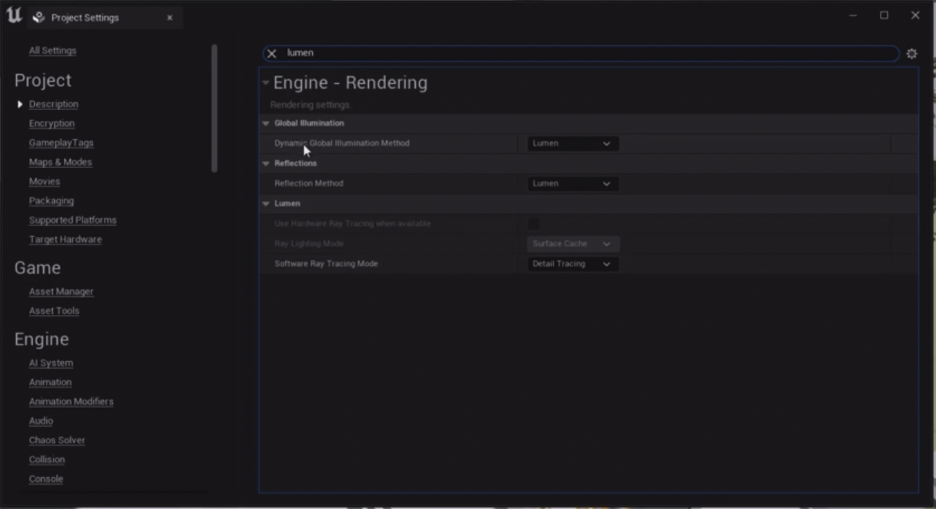Open the Animation settings page
The image size is (936, 509).
50,382
